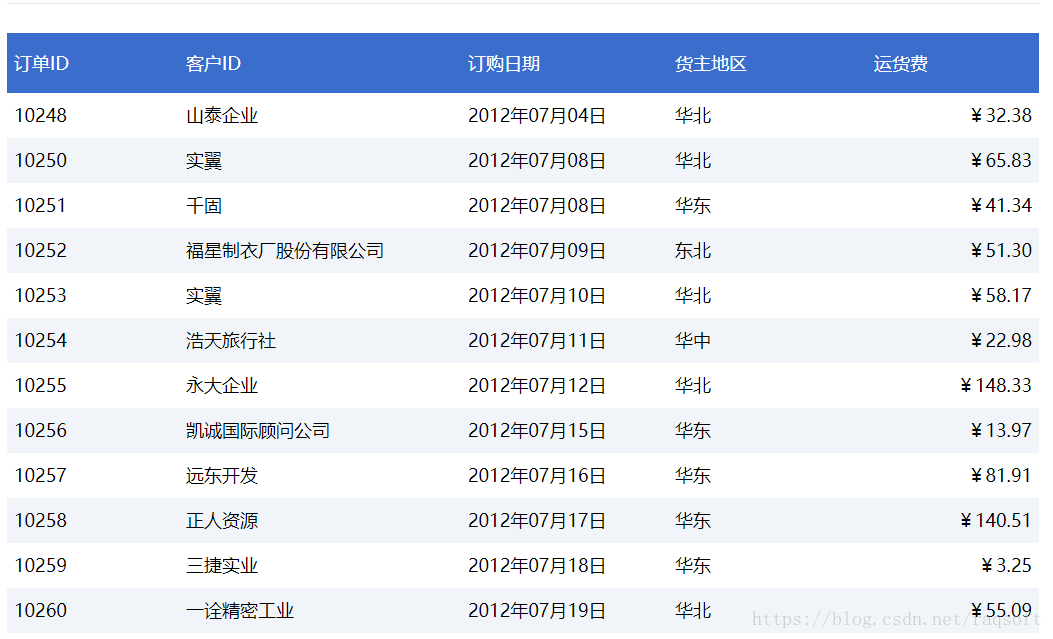1053x639 pixels.
Task: Select freight cell ¥13.97
Action: (1001, 430)
